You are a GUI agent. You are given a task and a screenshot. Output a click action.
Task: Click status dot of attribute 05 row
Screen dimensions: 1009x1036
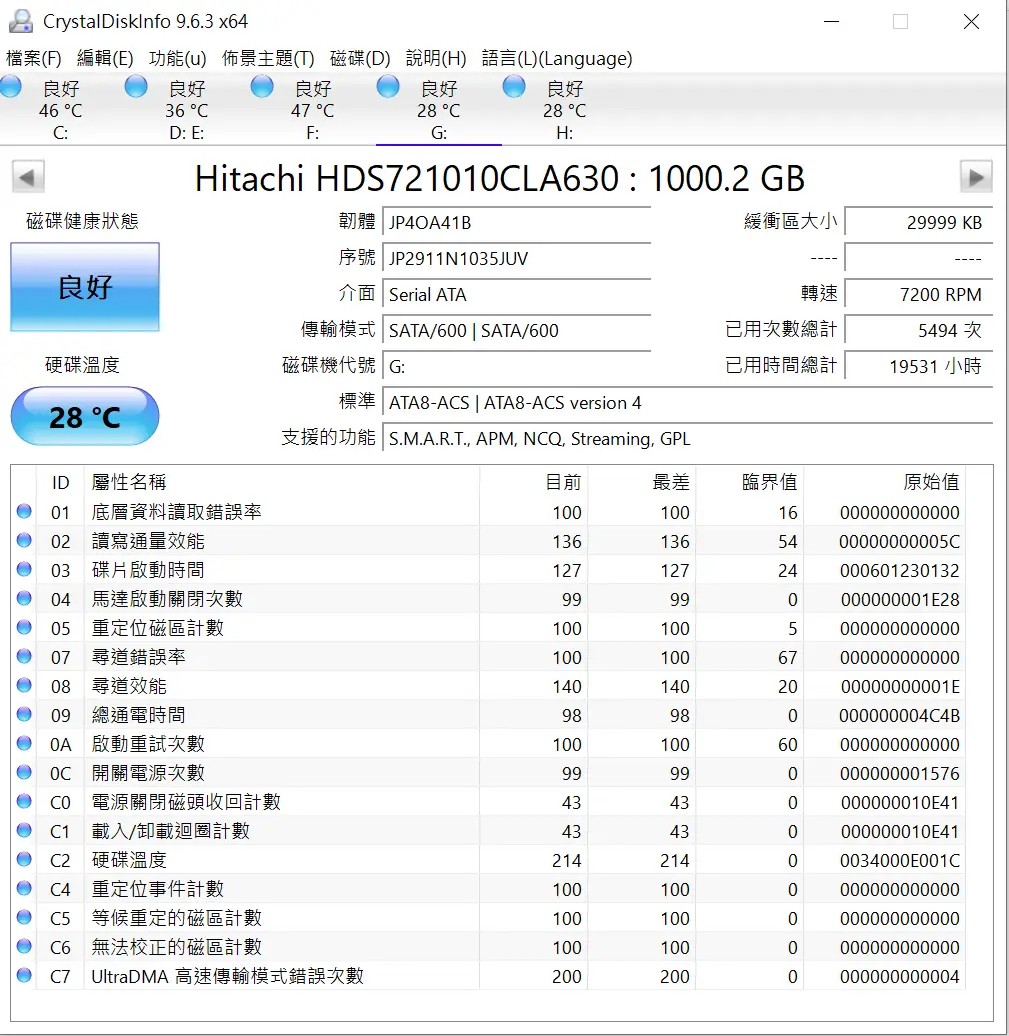(x=24, y=628)
